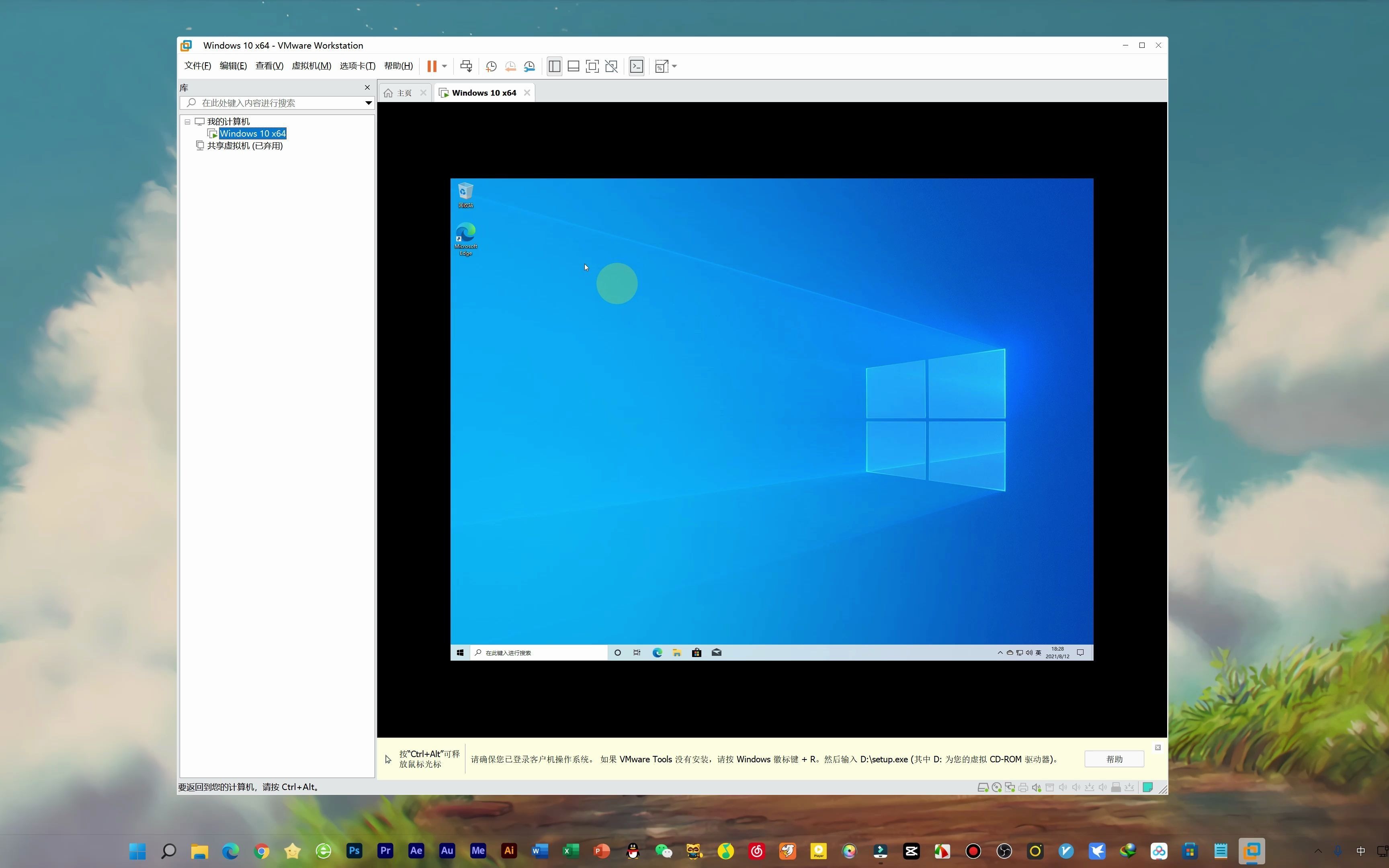
Task: Switch to Unity mode from the toolbar
Action: tap(612, 67)
